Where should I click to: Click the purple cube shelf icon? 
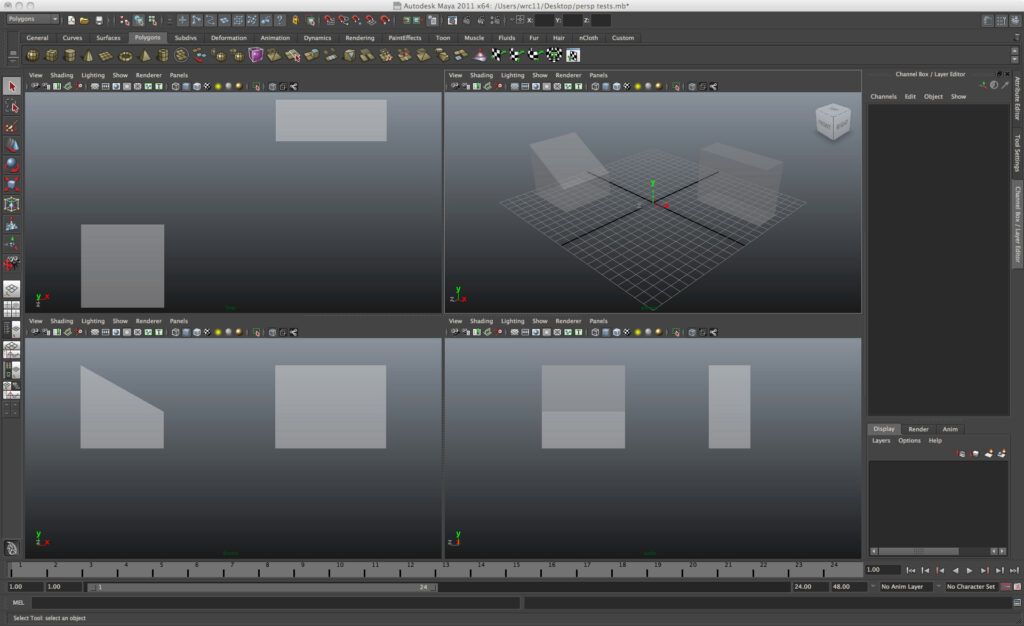click(x=257, y=56)
